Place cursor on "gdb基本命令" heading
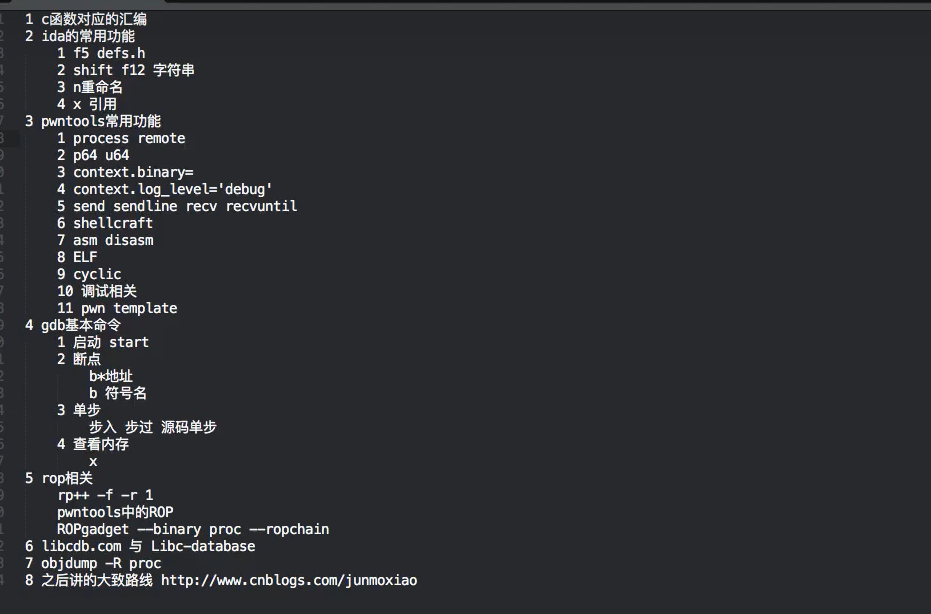The width and height of the screenshot is (931, 614). 85,325
